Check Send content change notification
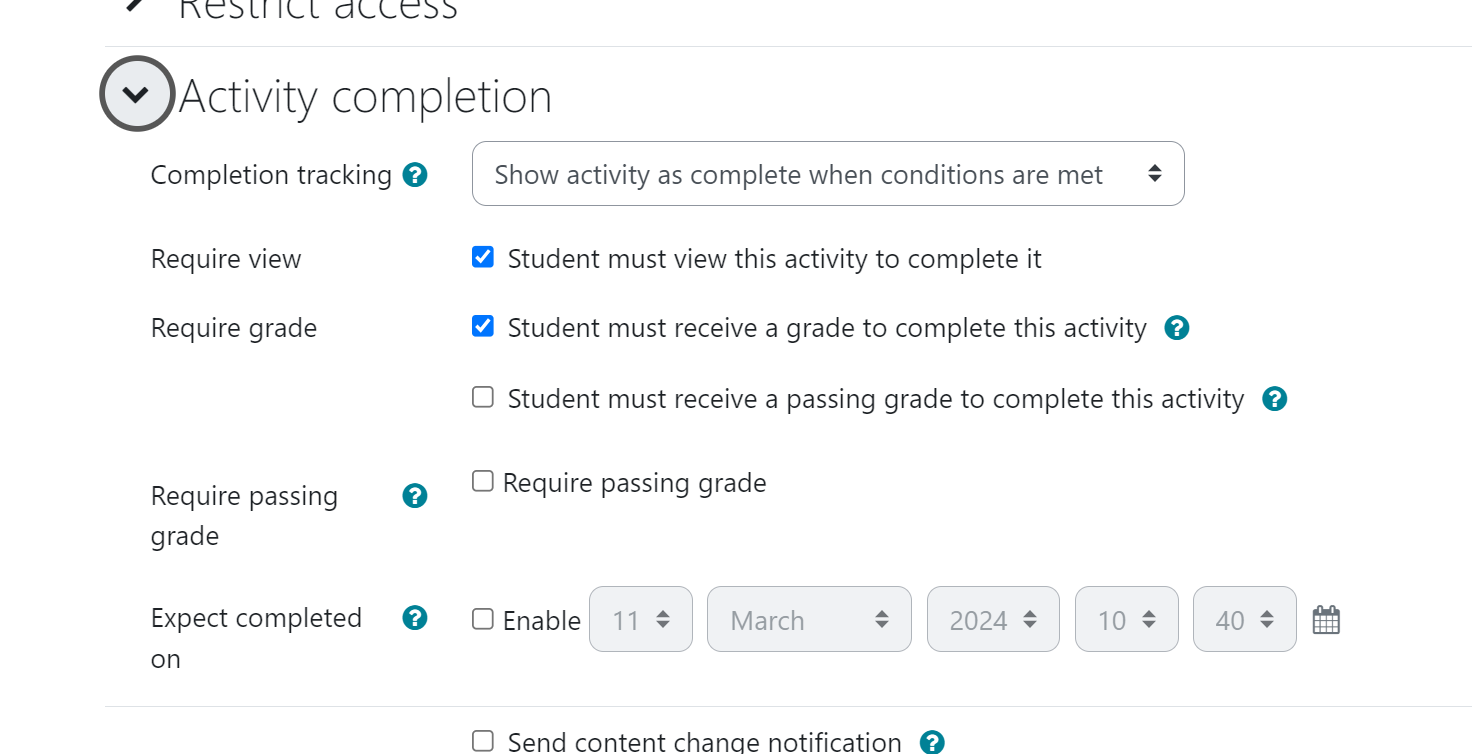Image resolution: width=1472 pixels, height=754 pixels. coord(483,741)
